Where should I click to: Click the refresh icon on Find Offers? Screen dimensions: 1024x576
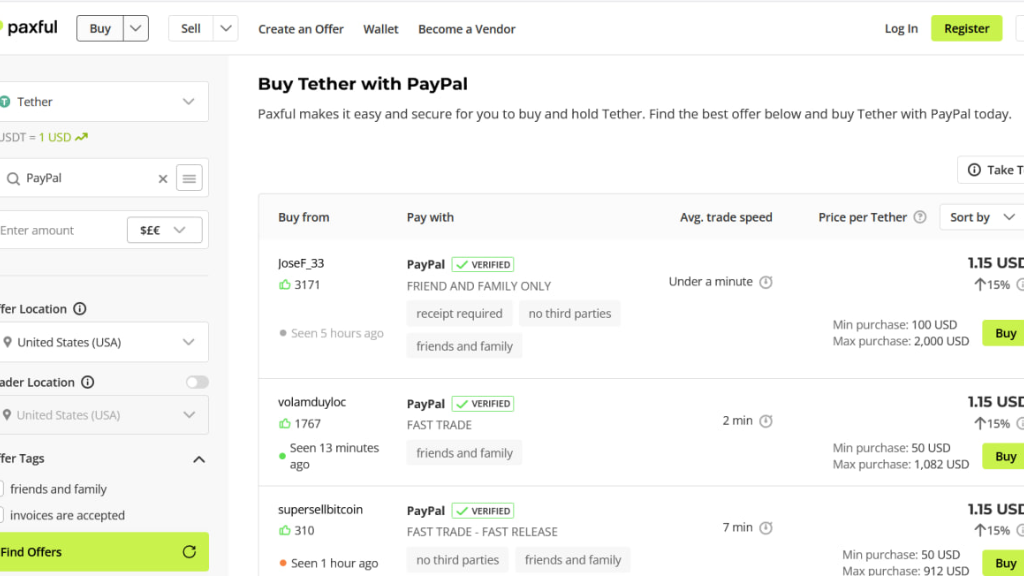[x=189, y=552]
